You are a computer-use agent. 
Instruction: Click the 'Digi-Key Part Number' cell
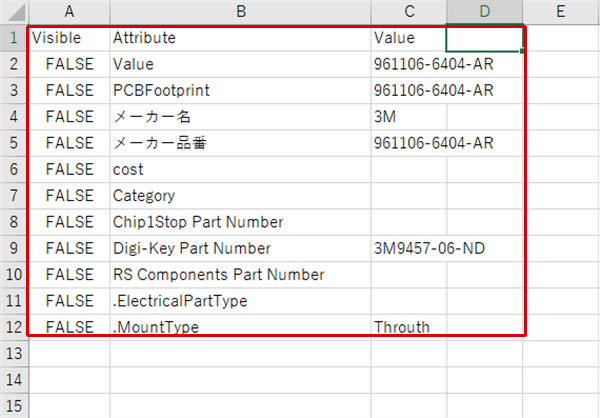tap(240, 248)
